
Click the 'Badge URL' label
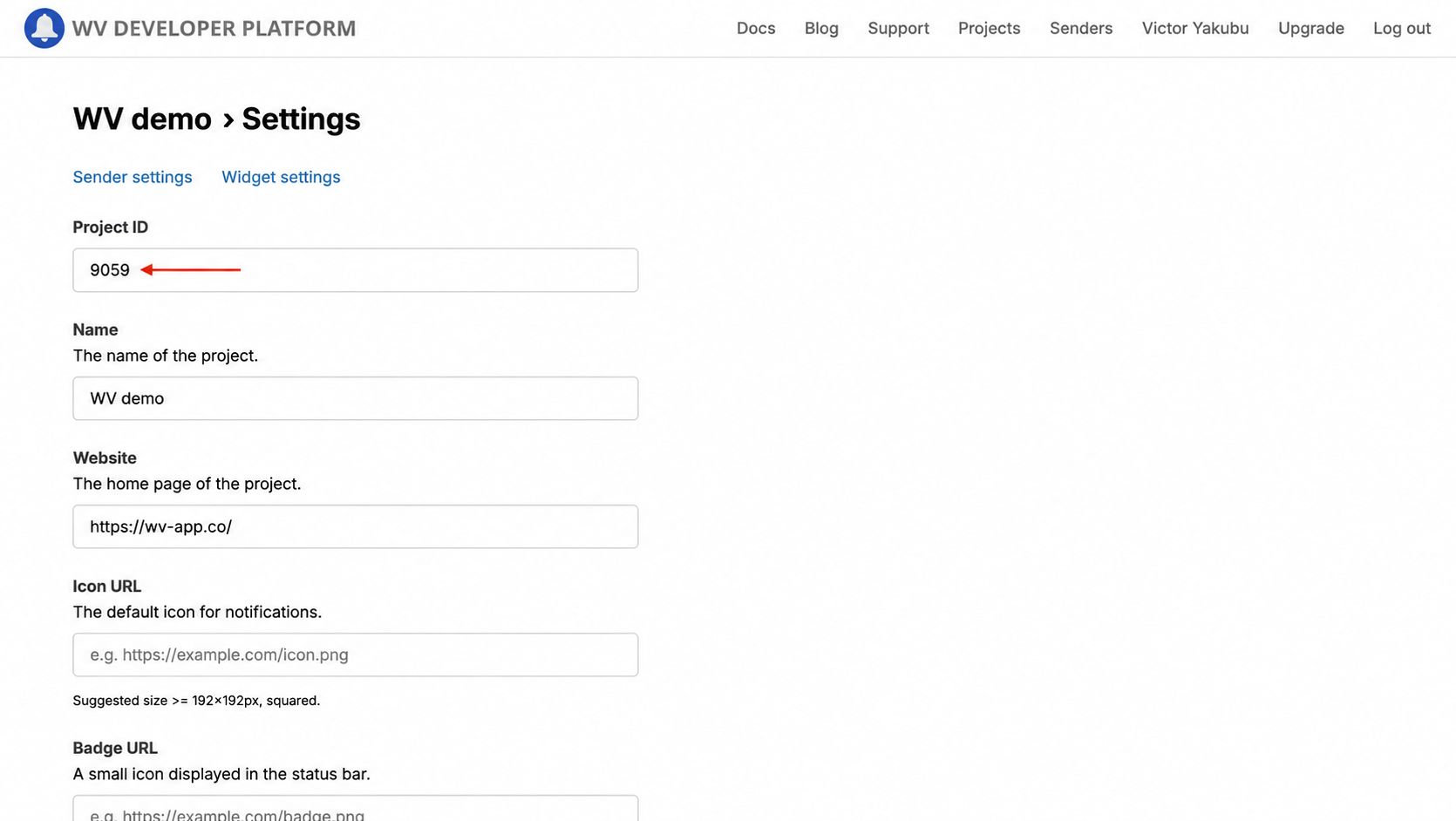click(115, 748)
